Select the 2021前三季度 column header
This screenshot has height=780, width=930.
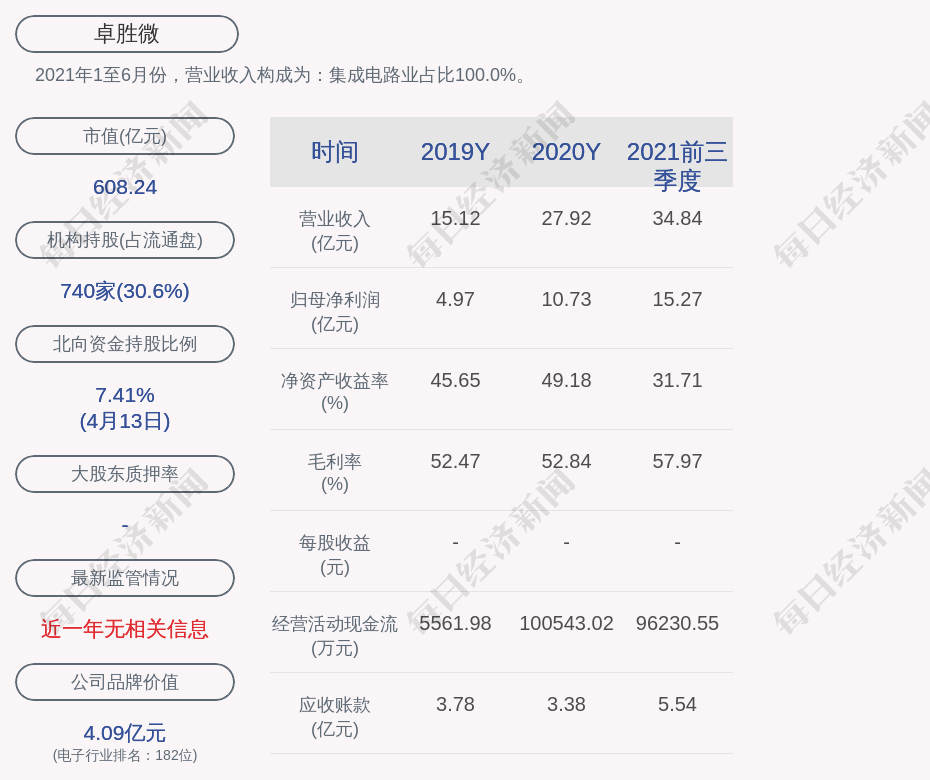click(677, 165)
